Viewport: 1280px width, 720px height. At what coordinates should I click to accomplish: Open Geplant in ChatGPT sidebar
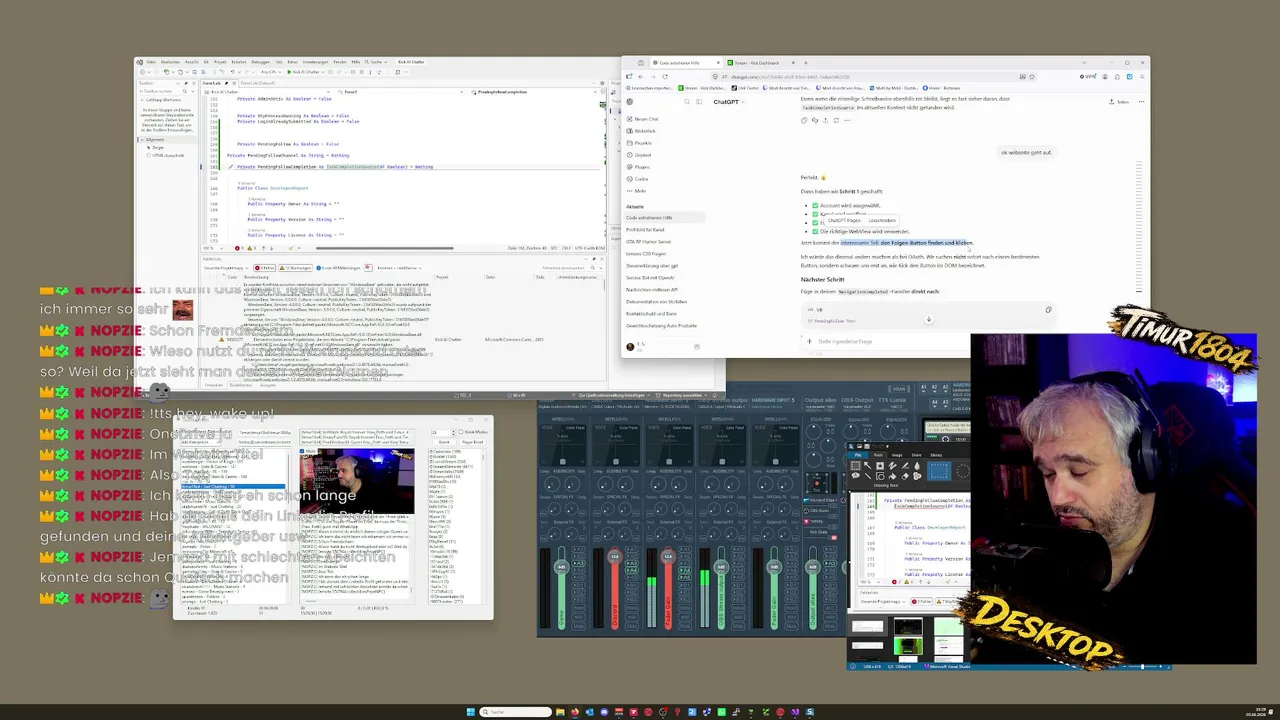pyautogui.click(x=641, y=155)
